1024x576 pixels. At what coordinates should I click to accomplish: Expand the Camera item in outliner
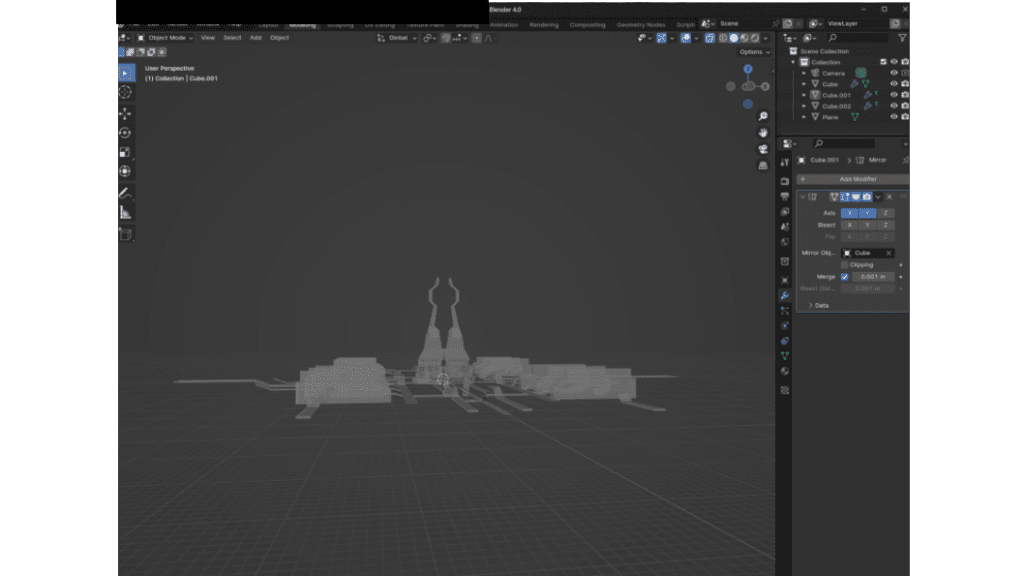804,73
